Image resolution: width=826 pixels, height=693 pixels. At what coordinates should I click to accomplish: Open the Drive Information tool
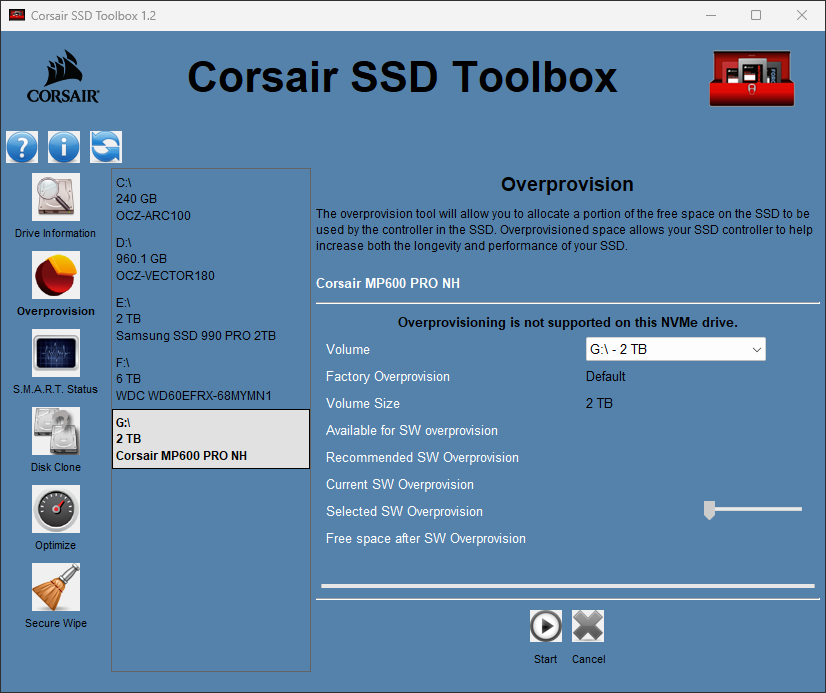(x=56, y=197)
